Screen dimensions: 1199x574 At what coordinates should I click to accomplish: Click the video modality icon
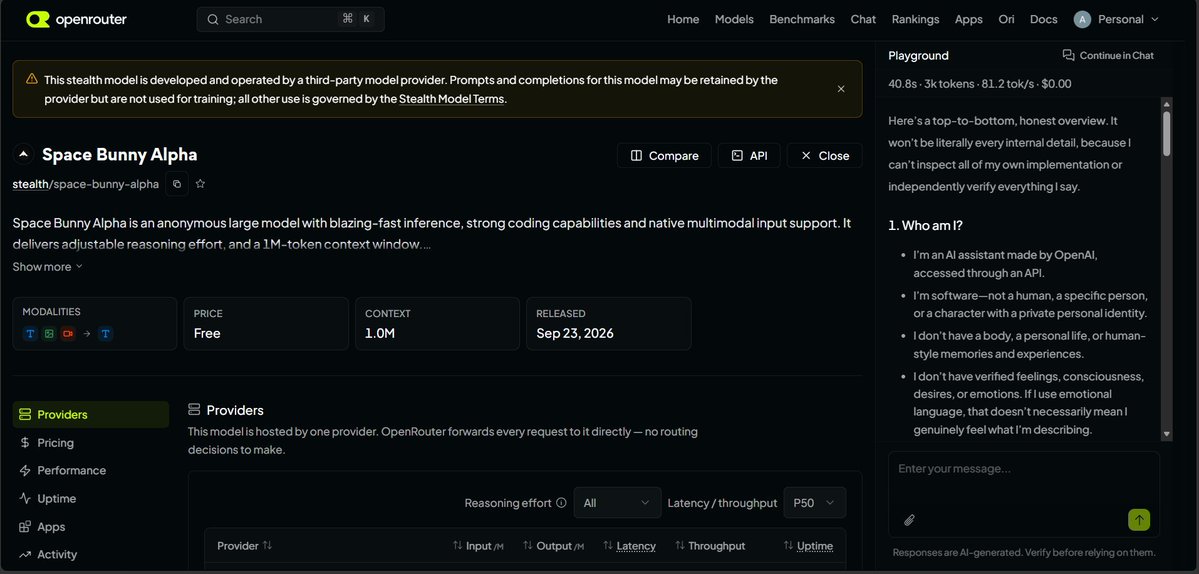(68, 333)
